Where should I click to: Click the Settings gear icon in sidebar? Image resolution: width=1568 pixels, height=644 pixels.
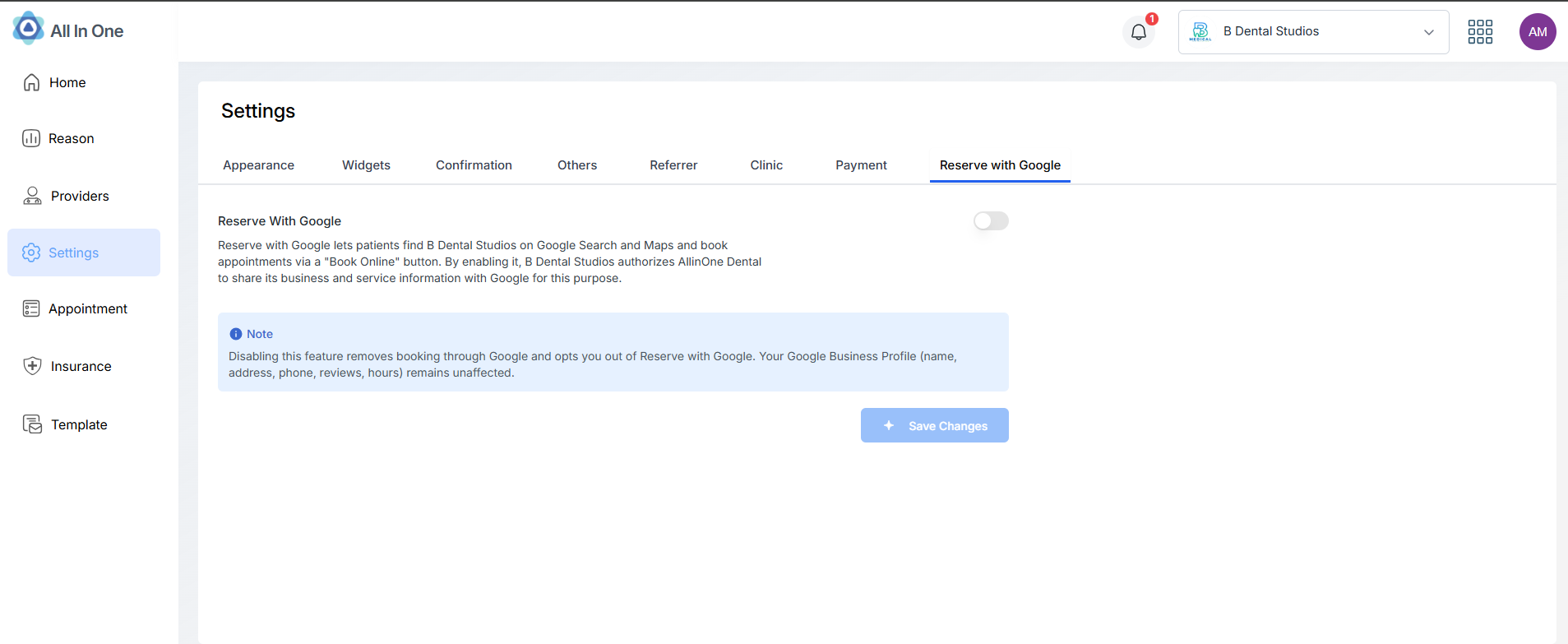(x=31, y=253)
